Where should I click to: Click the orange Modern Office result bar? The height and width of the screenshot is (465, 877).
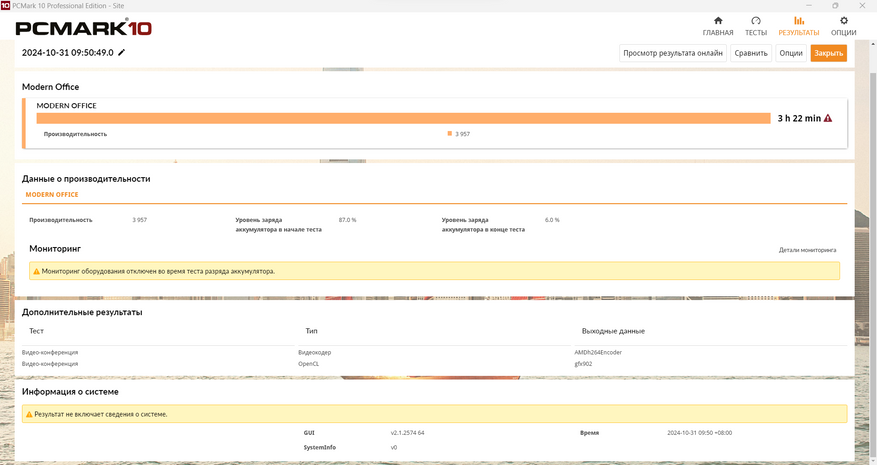[389, 118]
